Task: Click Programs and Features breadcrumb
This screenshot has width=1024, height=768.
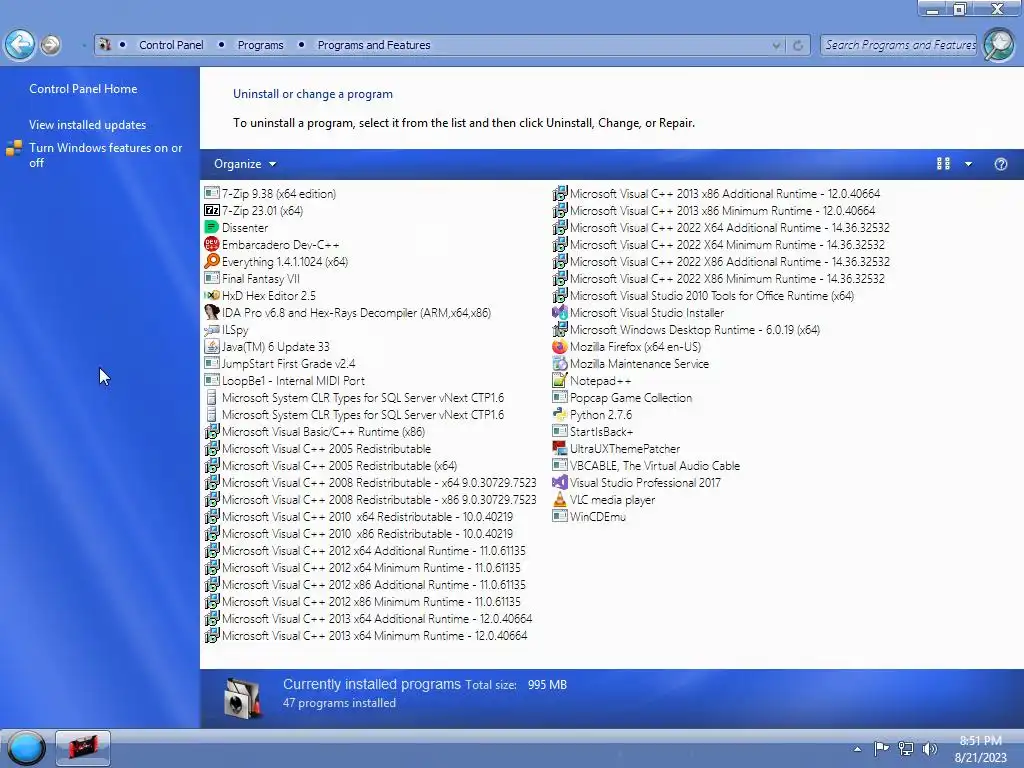Action: point(374,45)
